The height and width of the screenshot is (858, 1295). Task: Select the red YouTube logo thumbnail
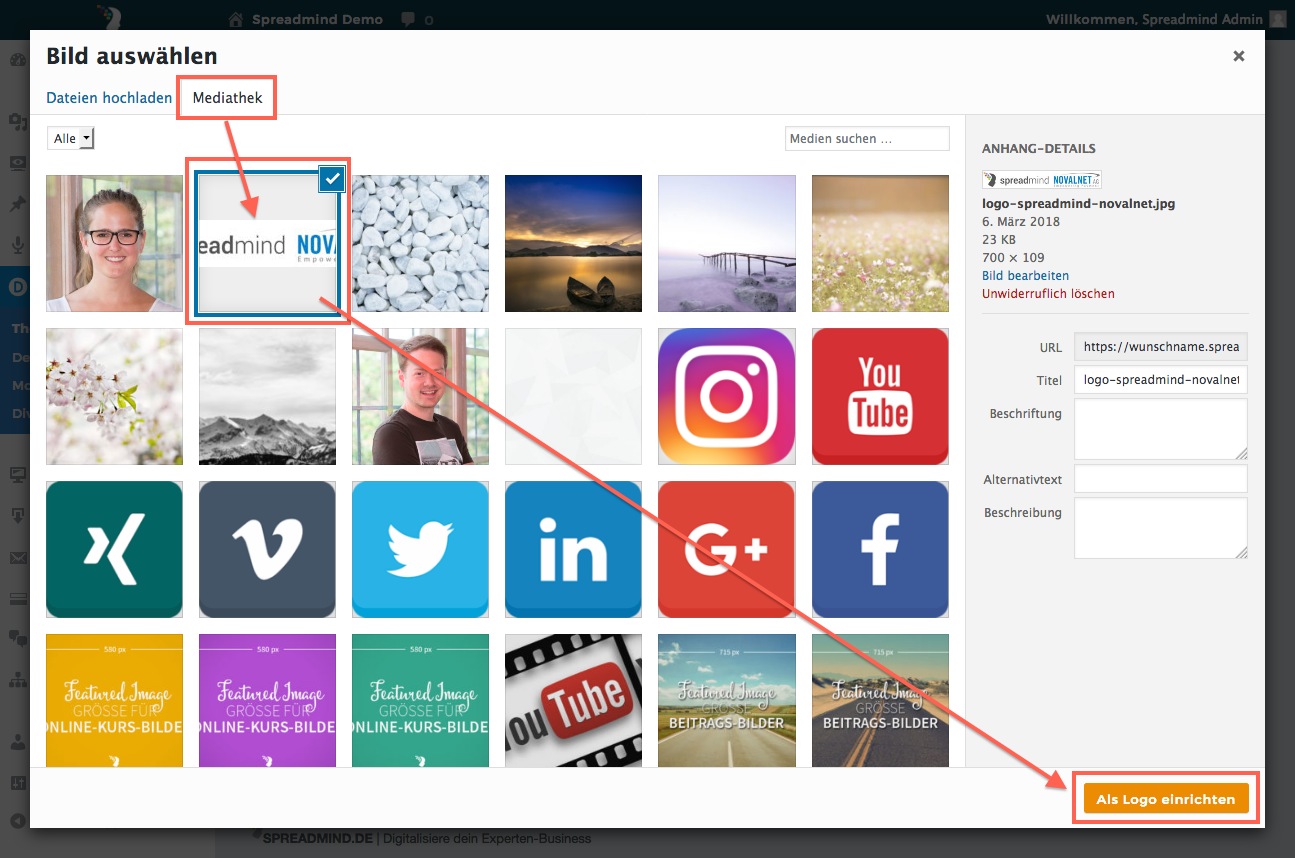(880, 397)
